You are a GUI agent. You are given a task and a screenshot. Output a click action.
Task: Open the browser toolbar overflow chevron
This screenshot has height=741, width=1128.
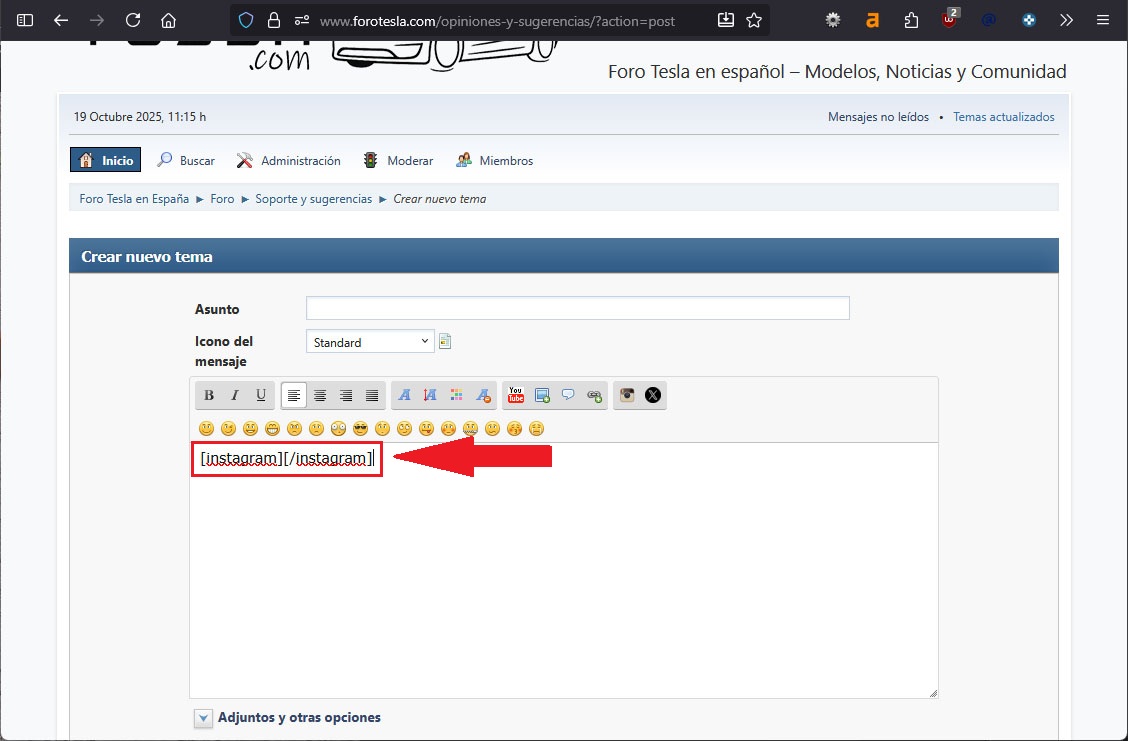click(1066, 20)
